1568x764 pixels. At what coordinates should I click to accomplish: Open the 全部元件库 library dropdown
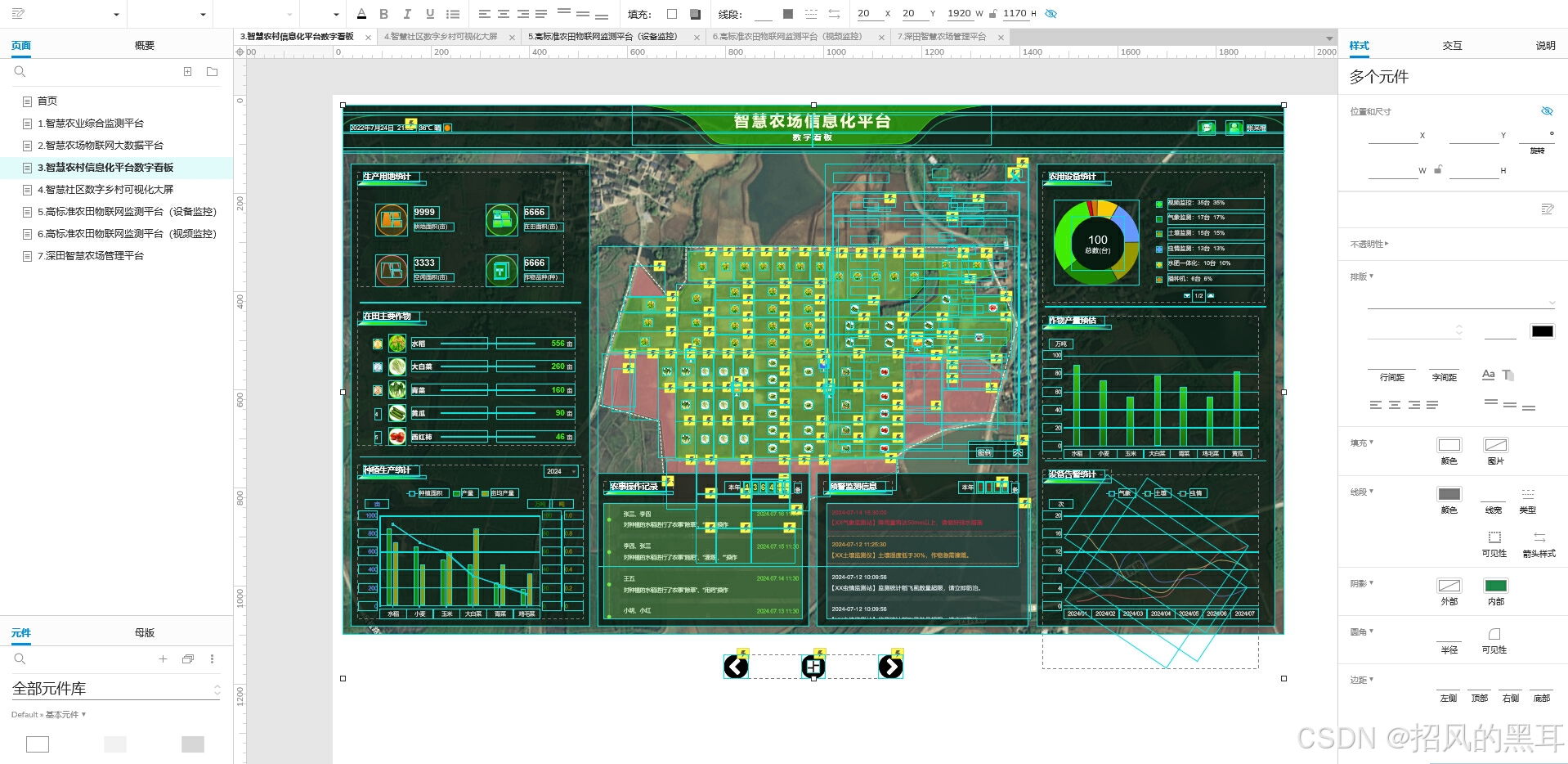(x=217, y=690)
